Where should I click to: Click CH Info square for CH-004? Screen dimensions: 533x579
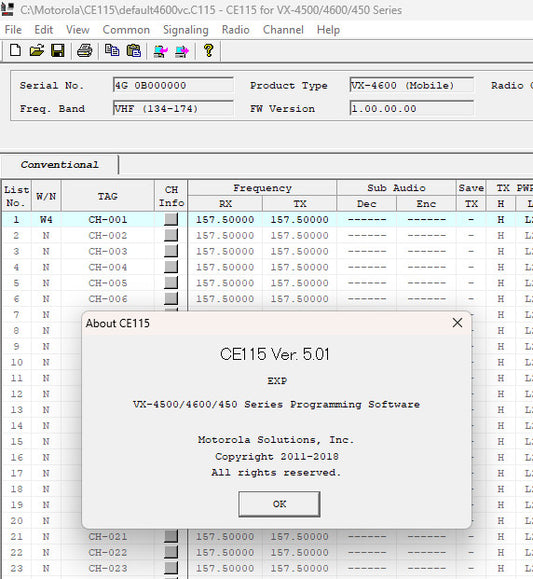171,267
